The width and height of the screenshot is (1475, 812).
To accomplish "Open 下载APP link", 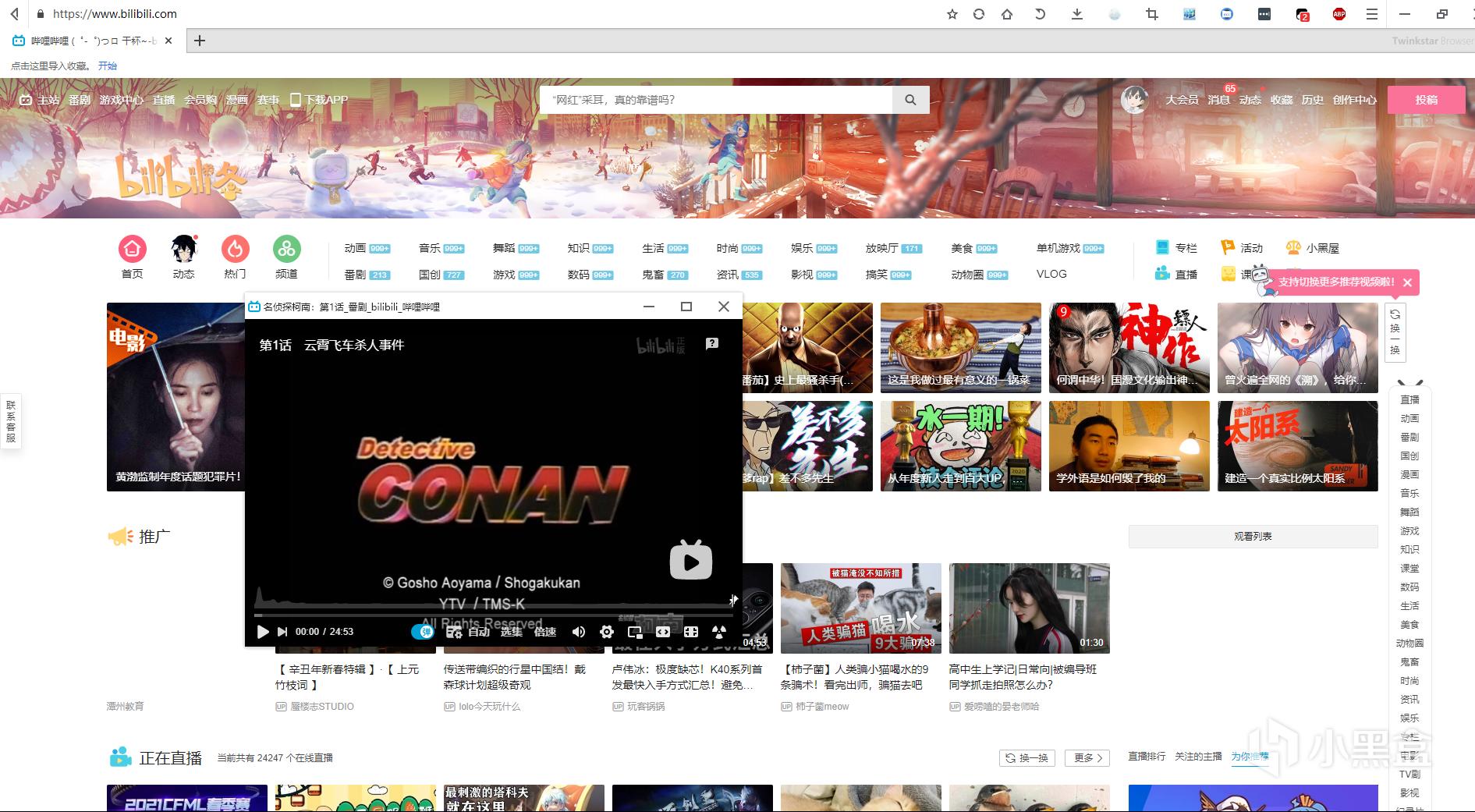I will tap(319, 100).
